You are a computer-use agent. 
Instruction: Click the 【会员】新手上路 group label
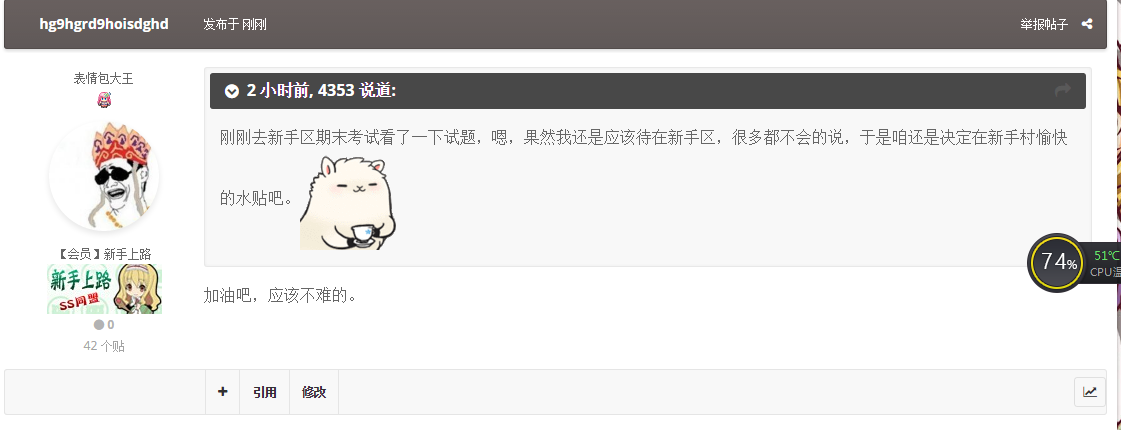(104, 254)
